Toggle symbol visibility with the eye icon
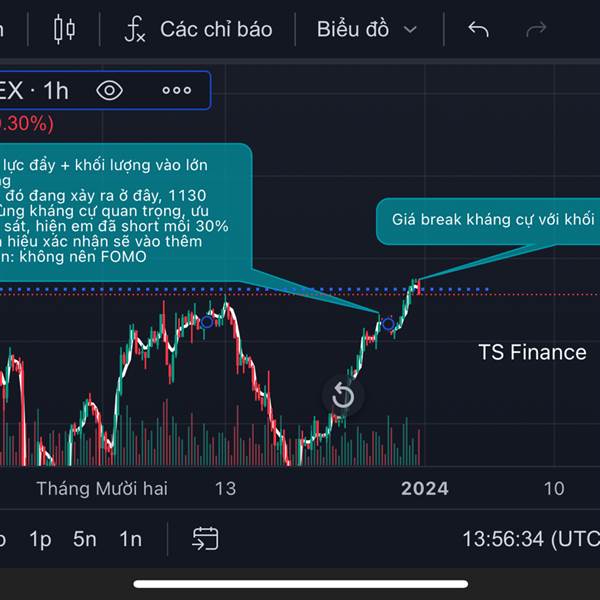Image resolution: width=600 pixels, height=600 pixels. pyautogui.click(x=109, y=90)
